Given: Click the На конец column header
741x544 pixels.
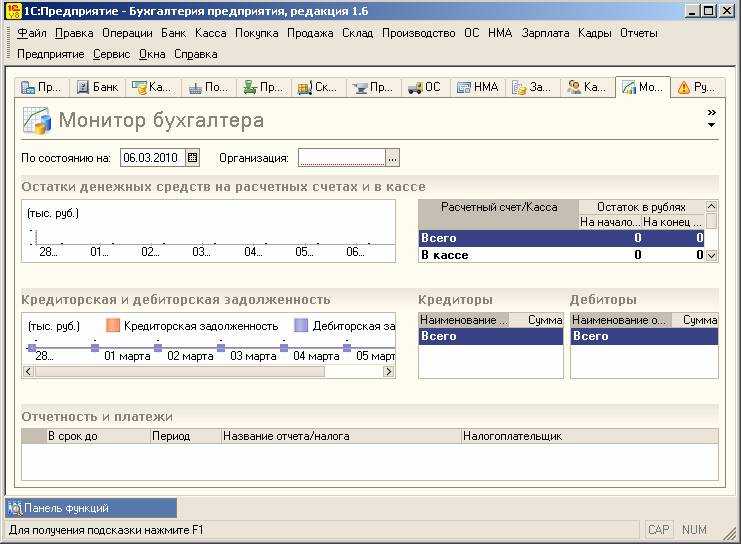Looking at the screenshot, I should [x=673, y=222].
